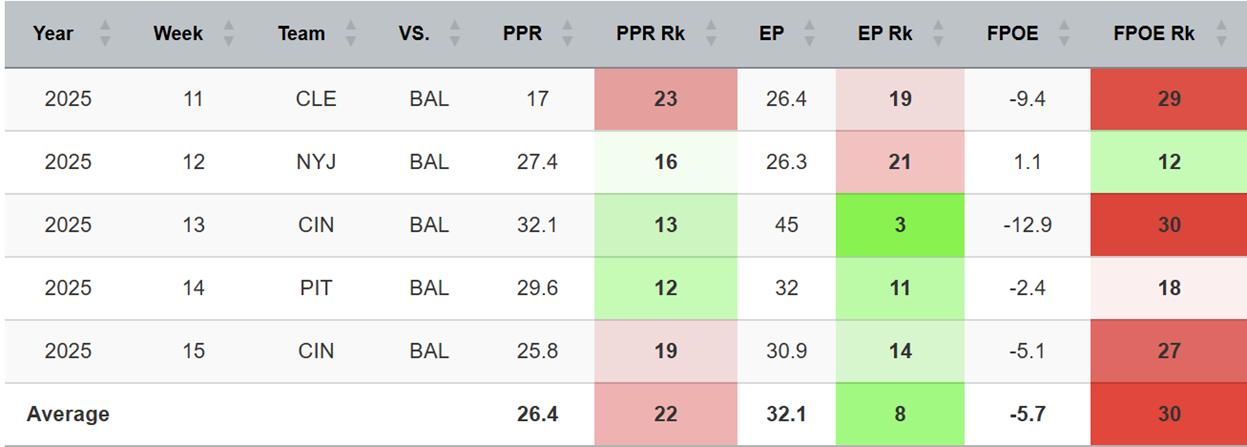
Task: Click the red FPOE Rk cell showing 29
Action: [x=1168, y=99]
